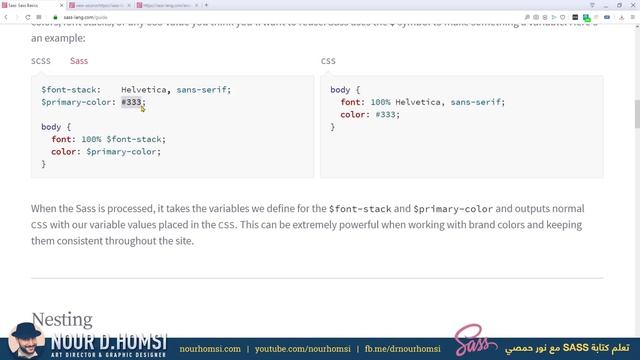
Task: Add a new browser tab
Action: (x=206, y=5)
